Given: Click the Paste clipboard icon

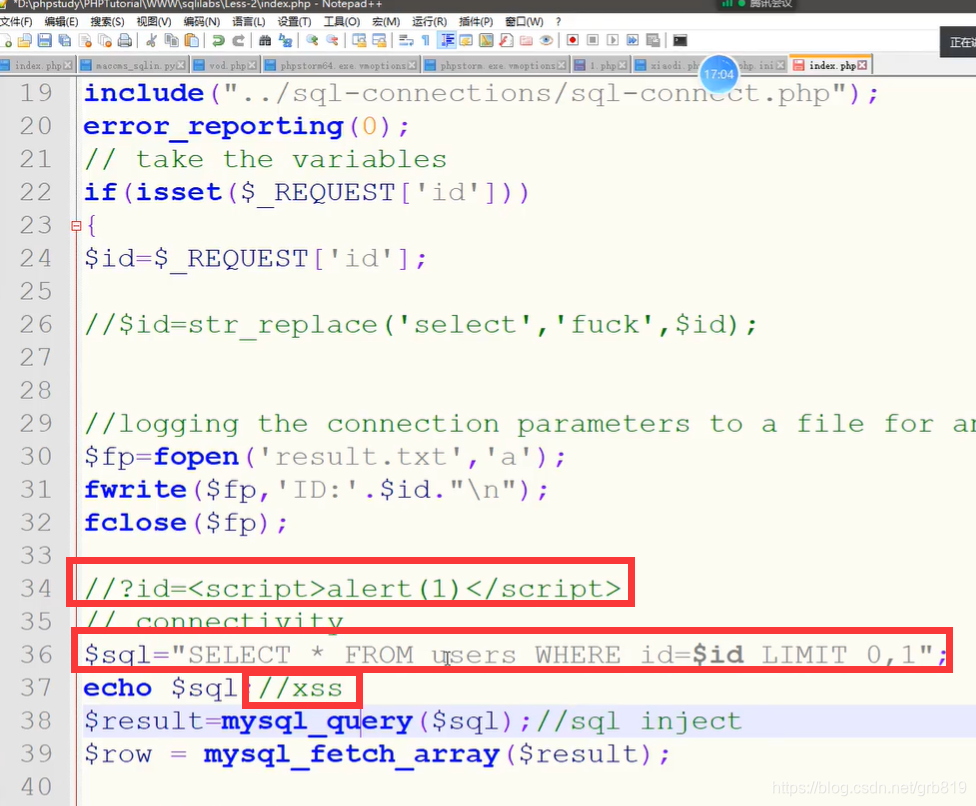Looking at the screenshot, I should pyautogui.click(x=192, y=41).
